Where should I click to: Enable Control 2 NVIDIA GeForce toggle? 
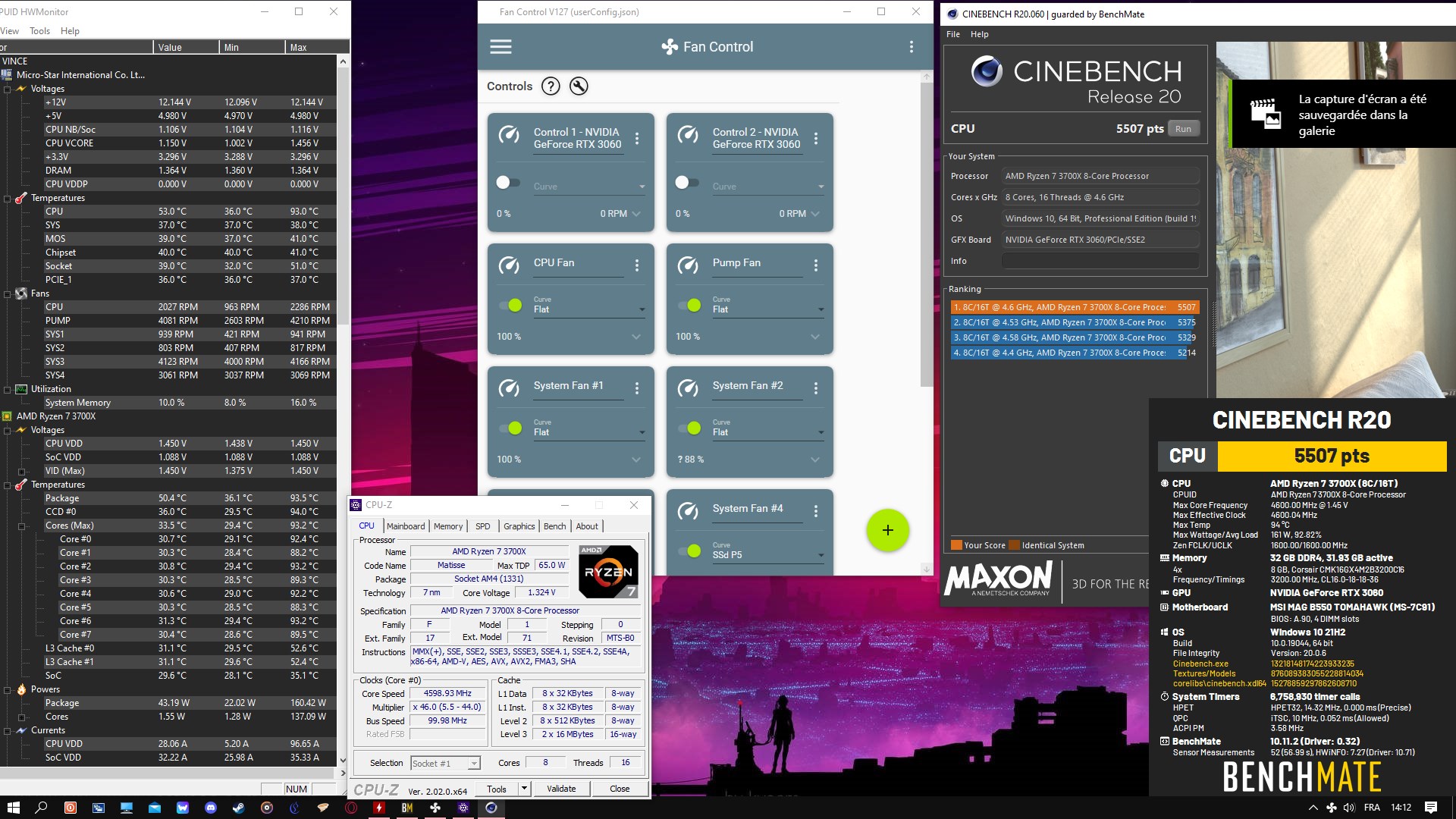pos(687,183)
